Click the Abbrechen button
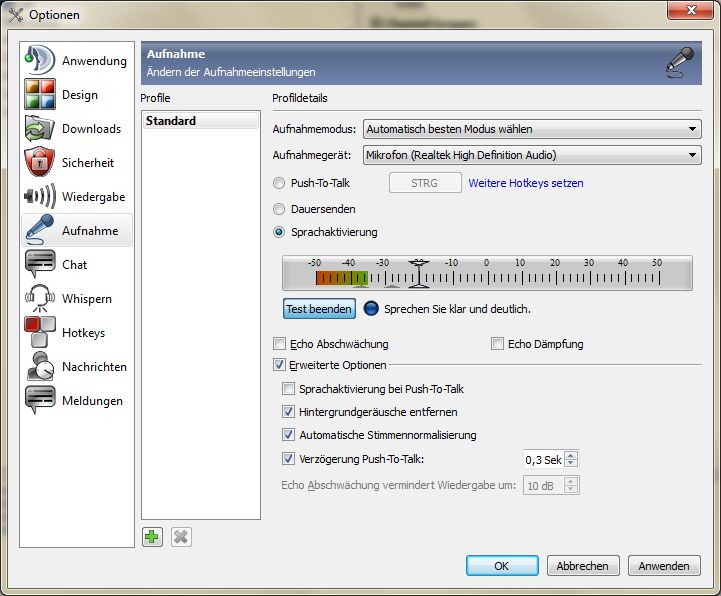 [x=583, y=566]
